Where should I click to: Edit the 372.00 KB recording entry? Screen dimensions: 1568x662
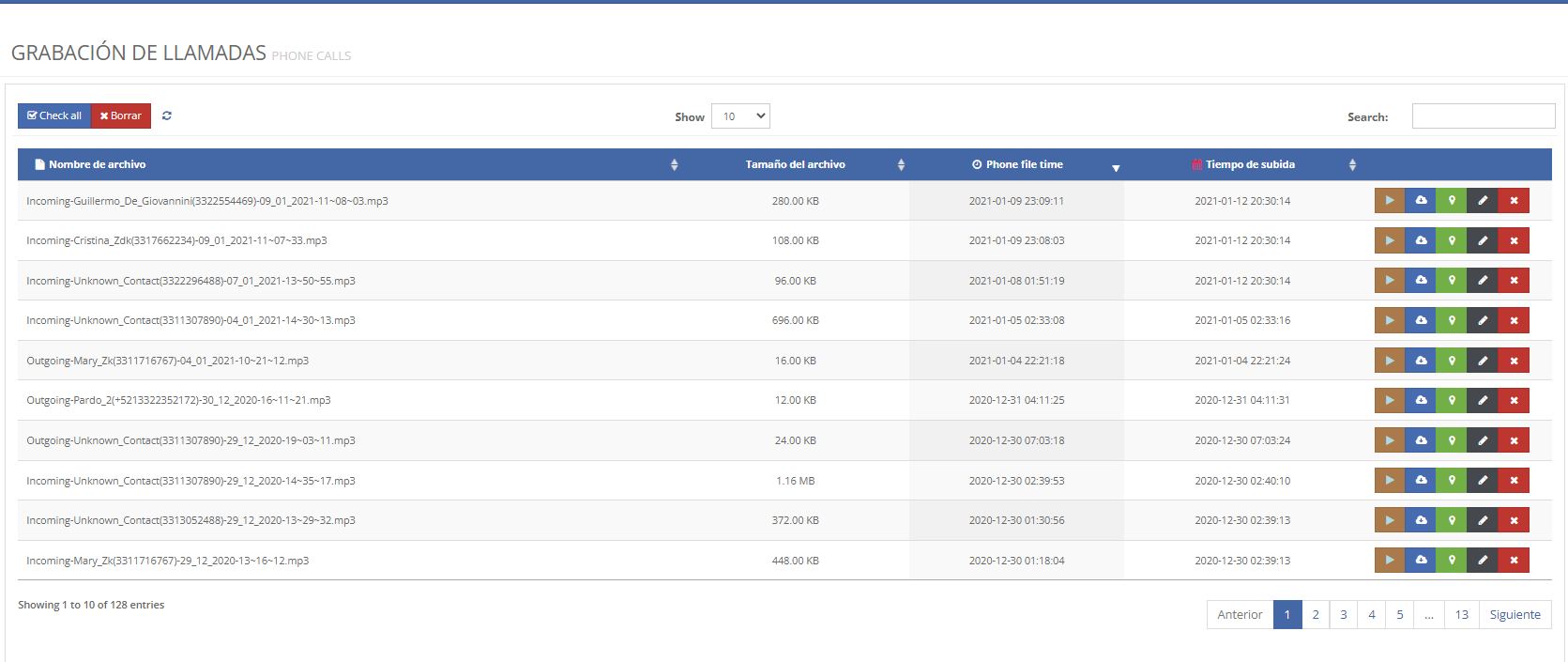coord(1483,520)
